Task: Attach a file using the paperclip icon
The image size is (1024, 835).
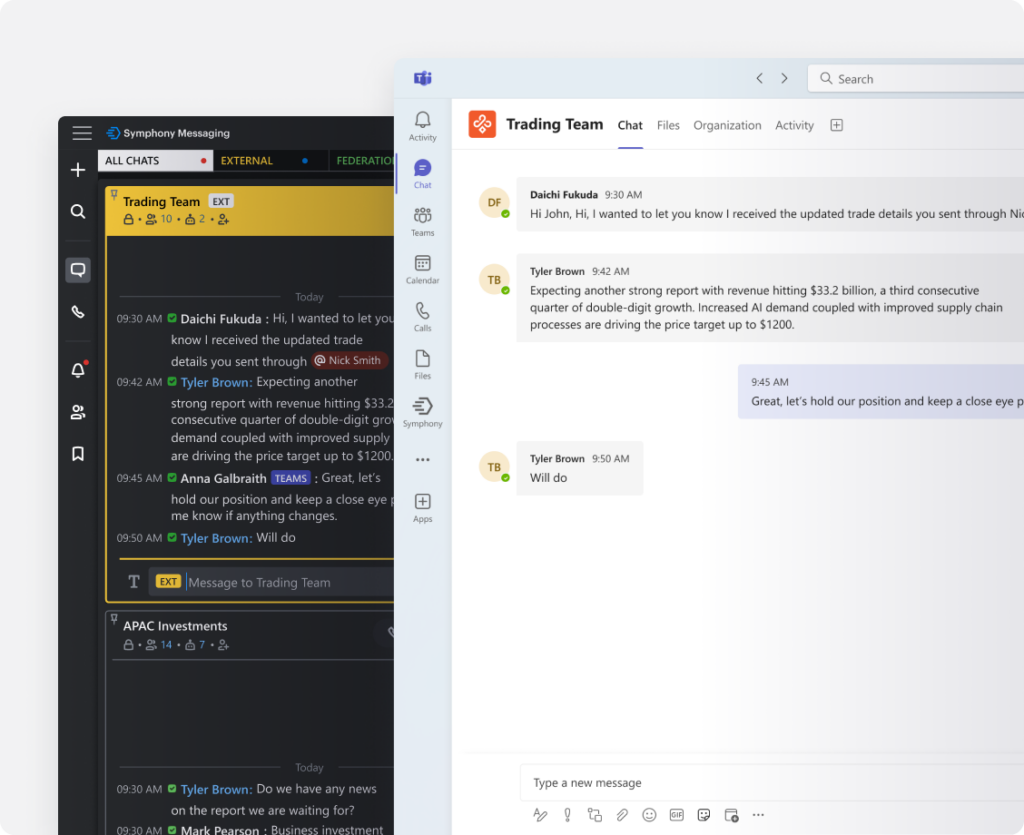Action: coord(622,815)
